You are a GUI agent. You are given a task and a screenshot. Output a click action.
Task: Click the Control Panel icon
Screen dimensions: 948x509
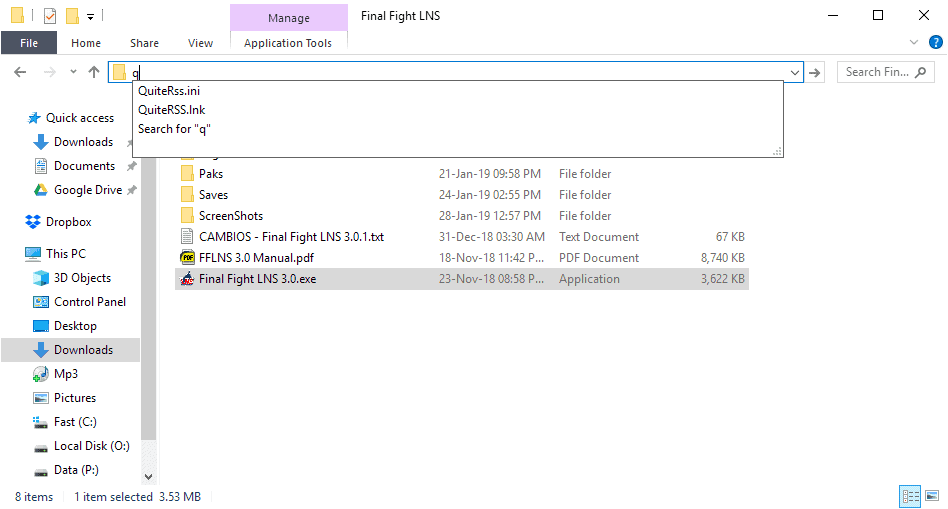pyautogui.click(x=41, y=302)
